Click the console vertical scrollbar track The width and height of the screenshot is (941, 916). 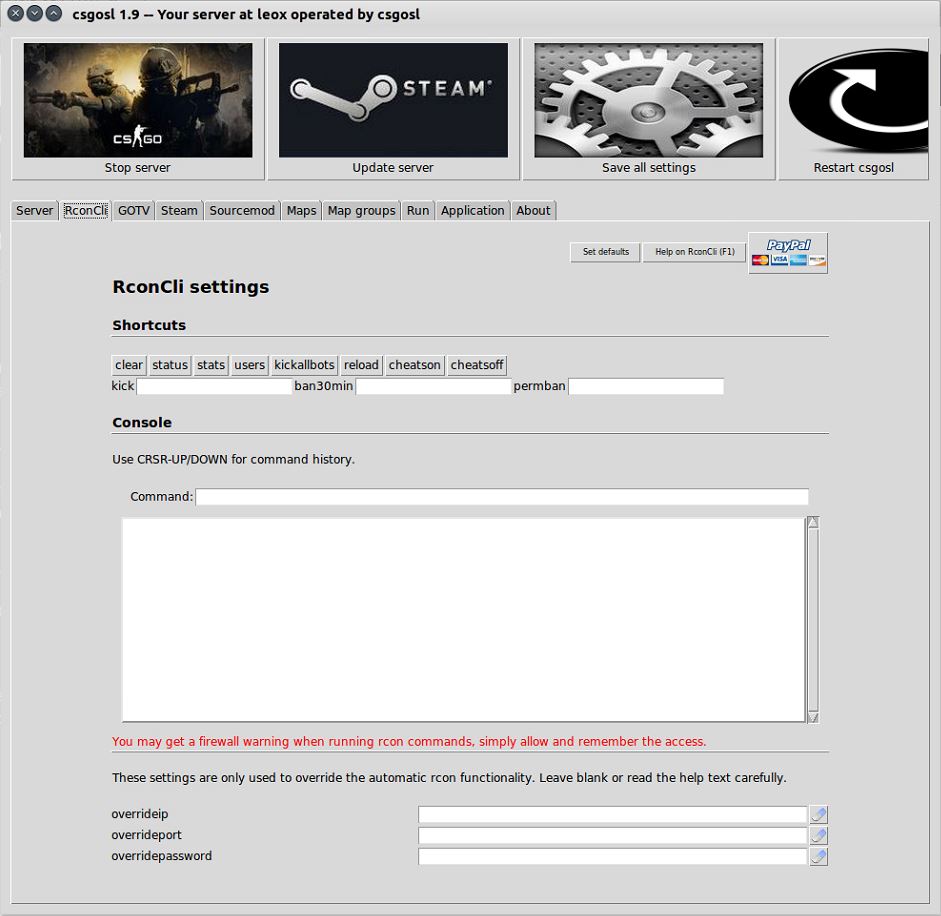click(813, 619)
